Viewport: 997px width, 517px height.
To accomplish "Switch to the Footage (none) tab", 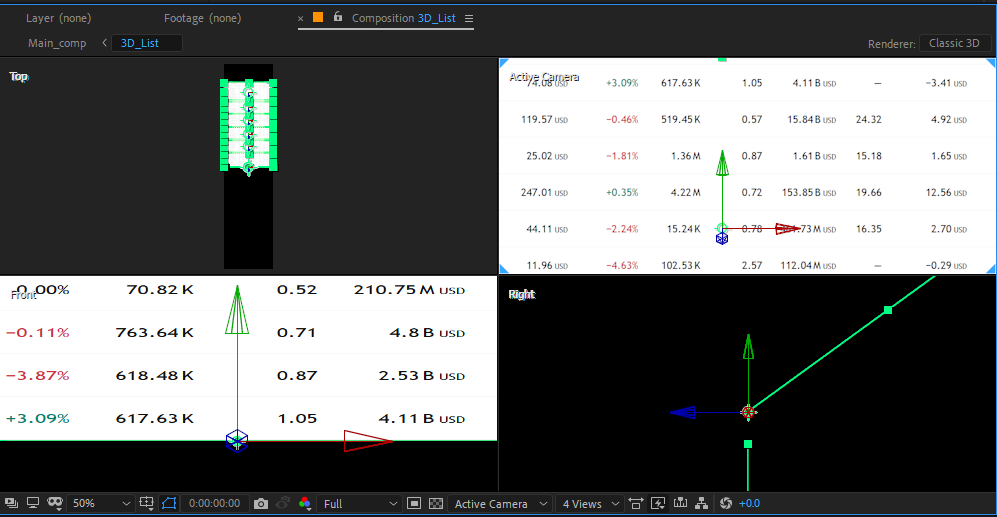I will point(202,18).
